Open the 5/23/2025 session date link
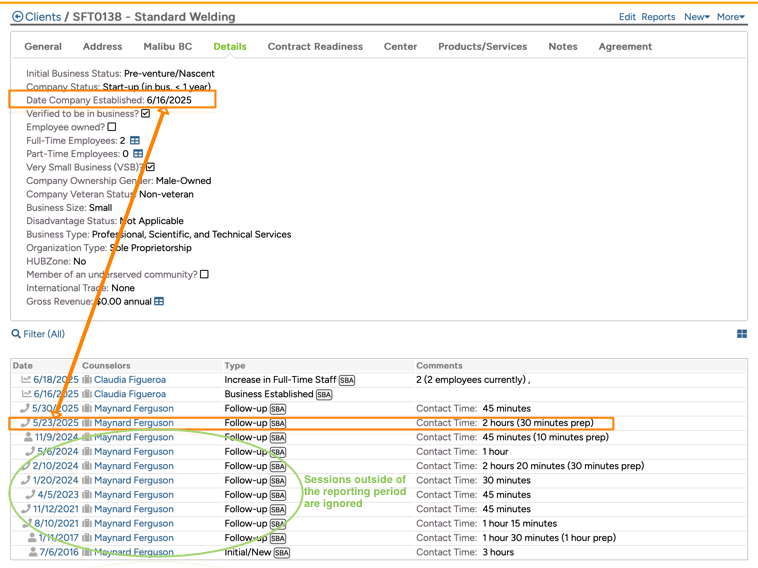This screenshot has height=568, width=758. pyautogui.click(x=55, y=423)
